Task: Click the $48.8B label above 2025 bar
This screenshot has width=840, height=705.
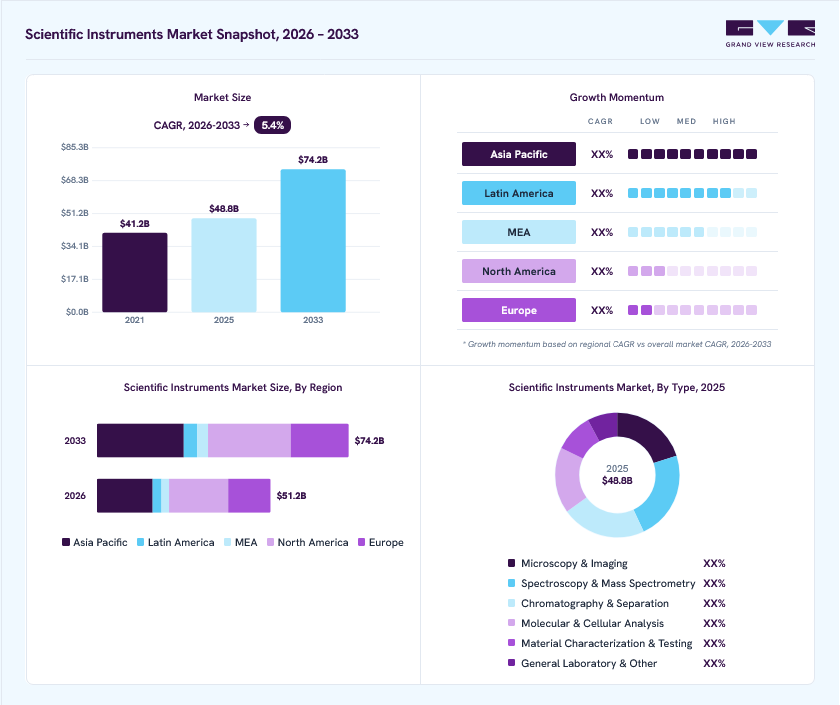Action: point(224,208)
